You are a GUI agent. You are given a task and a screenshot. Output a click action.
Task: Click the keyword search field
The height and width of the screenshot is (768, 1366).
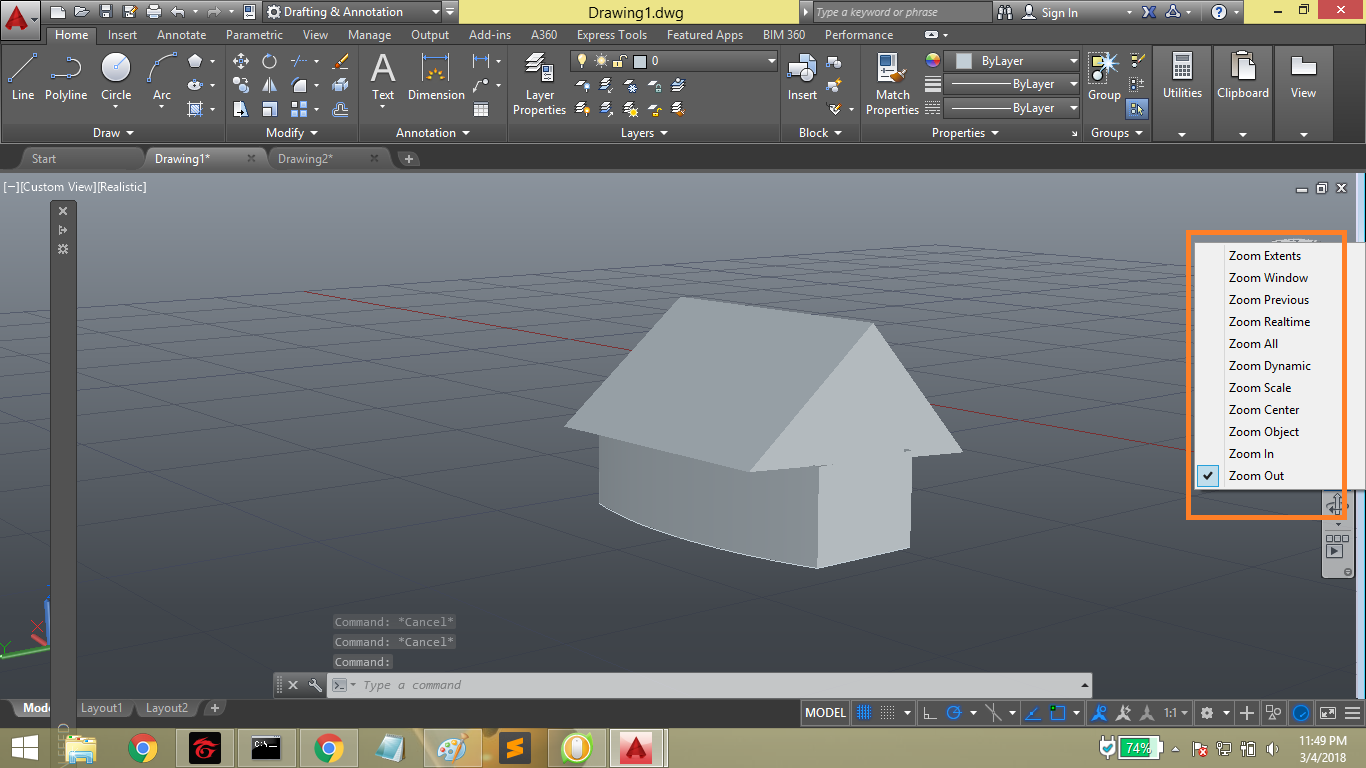click(901, 12)
